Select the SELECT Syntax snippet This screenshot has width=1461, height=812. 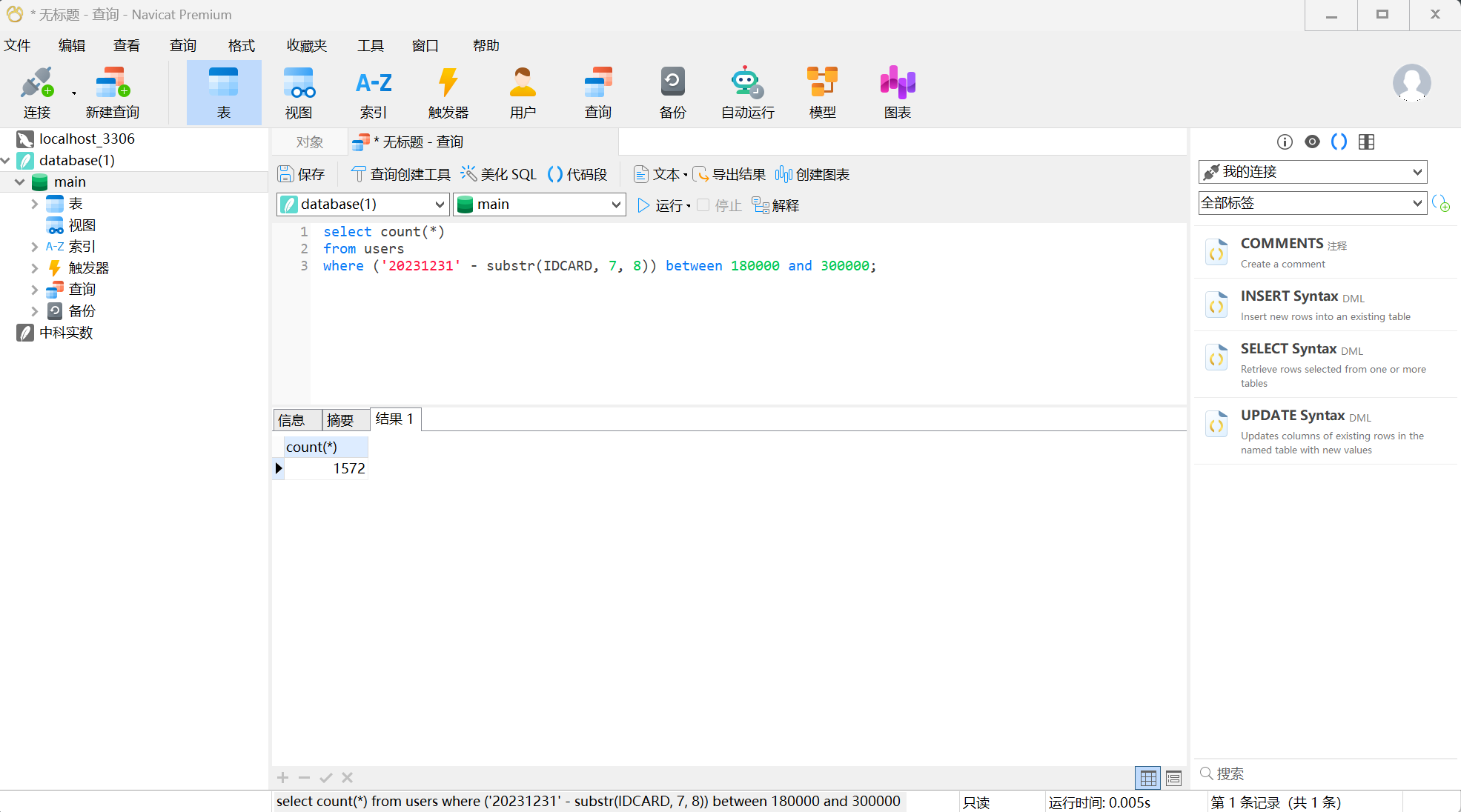[x=1288, y=349]
